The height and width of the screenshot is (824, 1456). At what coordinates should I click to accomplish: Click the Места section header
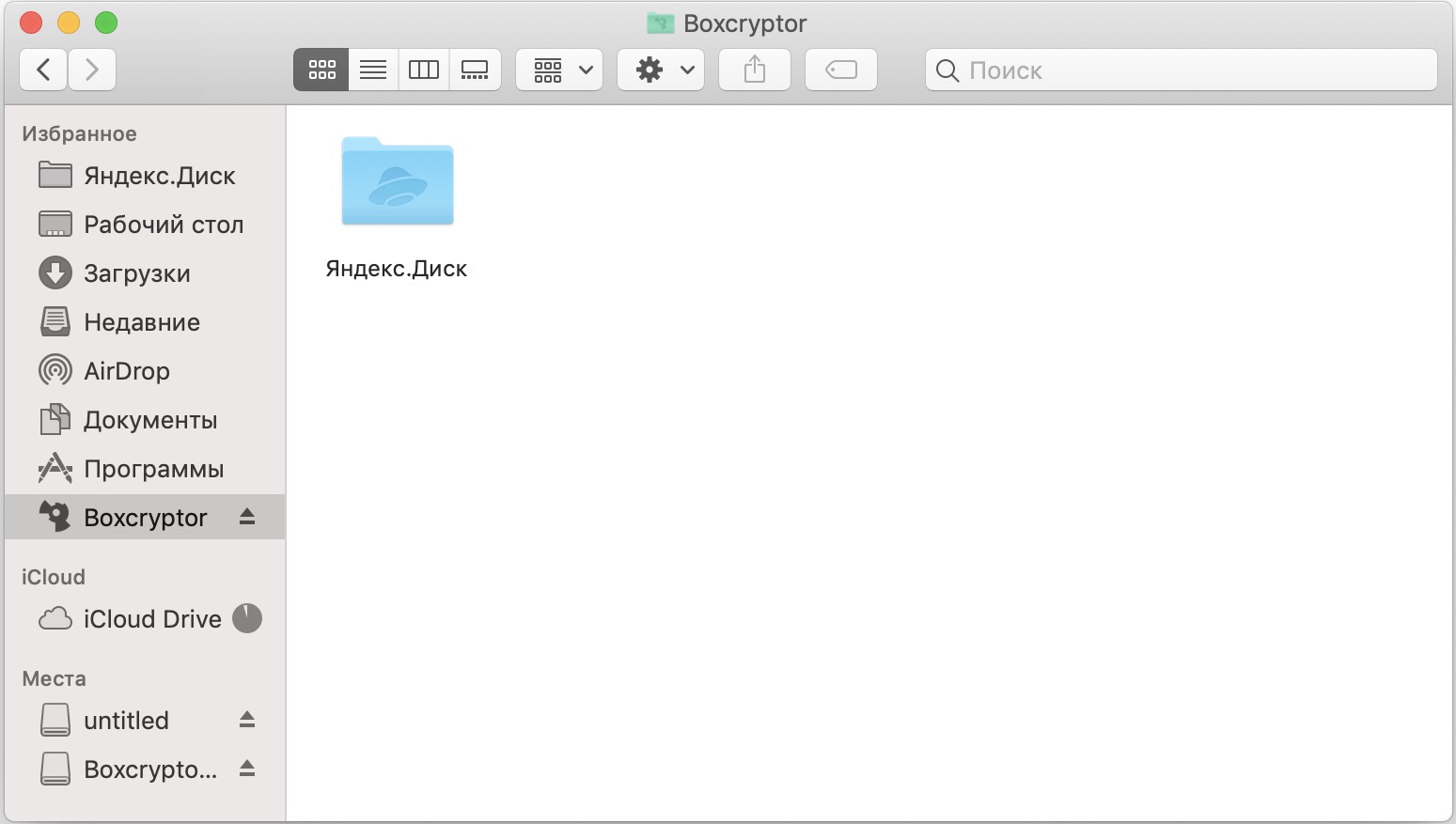pyautogui.click(x=54, y=678)
